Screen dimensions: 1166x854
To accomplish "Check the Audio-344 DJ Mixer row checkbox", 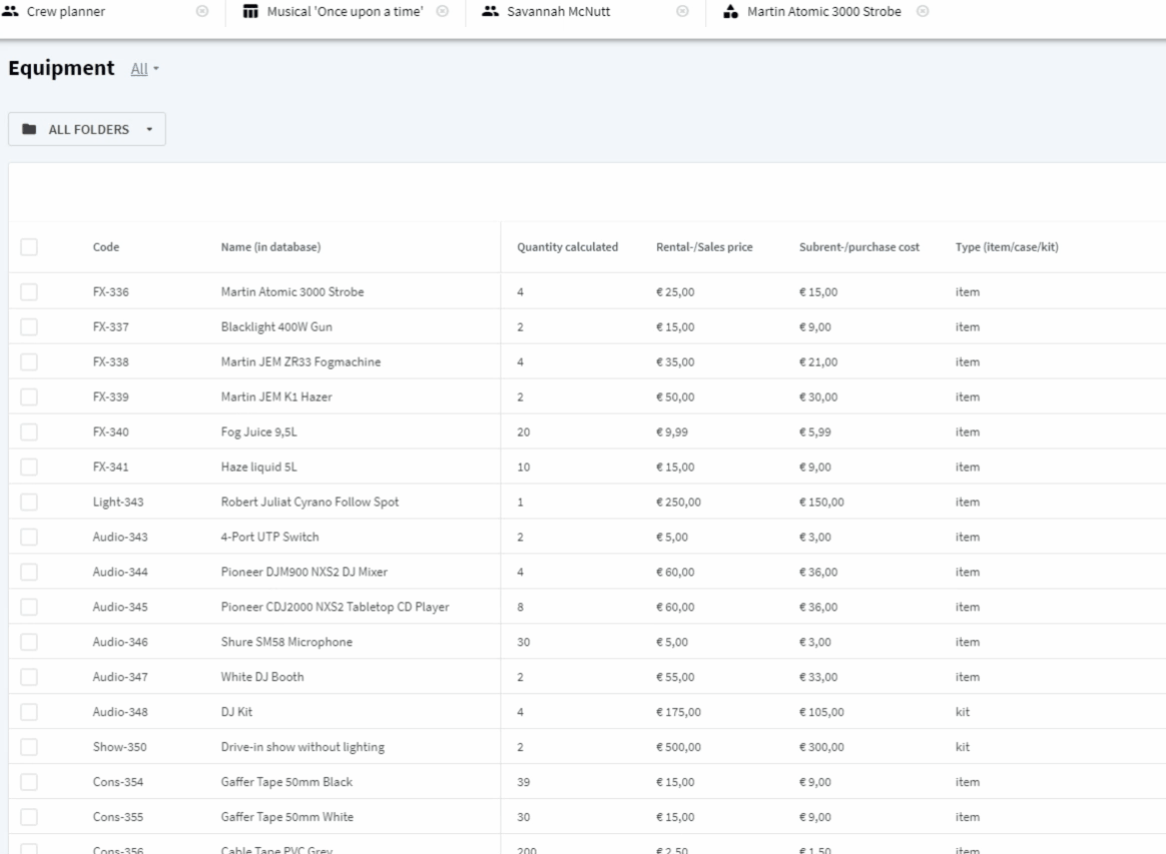I will pyautogui.click(x=29, y=571).
